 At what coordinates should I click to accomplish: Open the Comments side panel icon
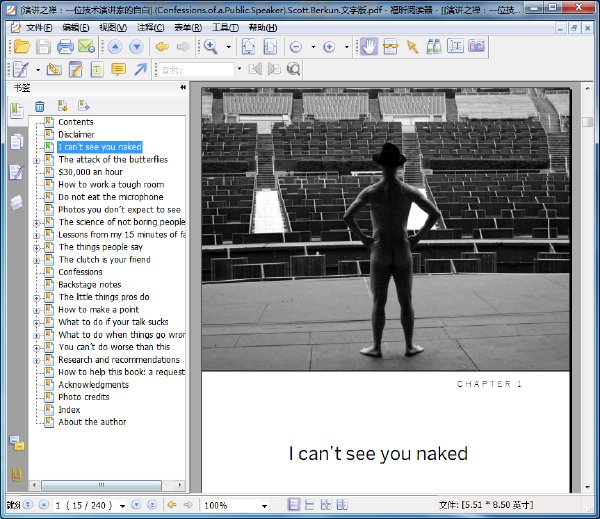click(x=17, y=444)
